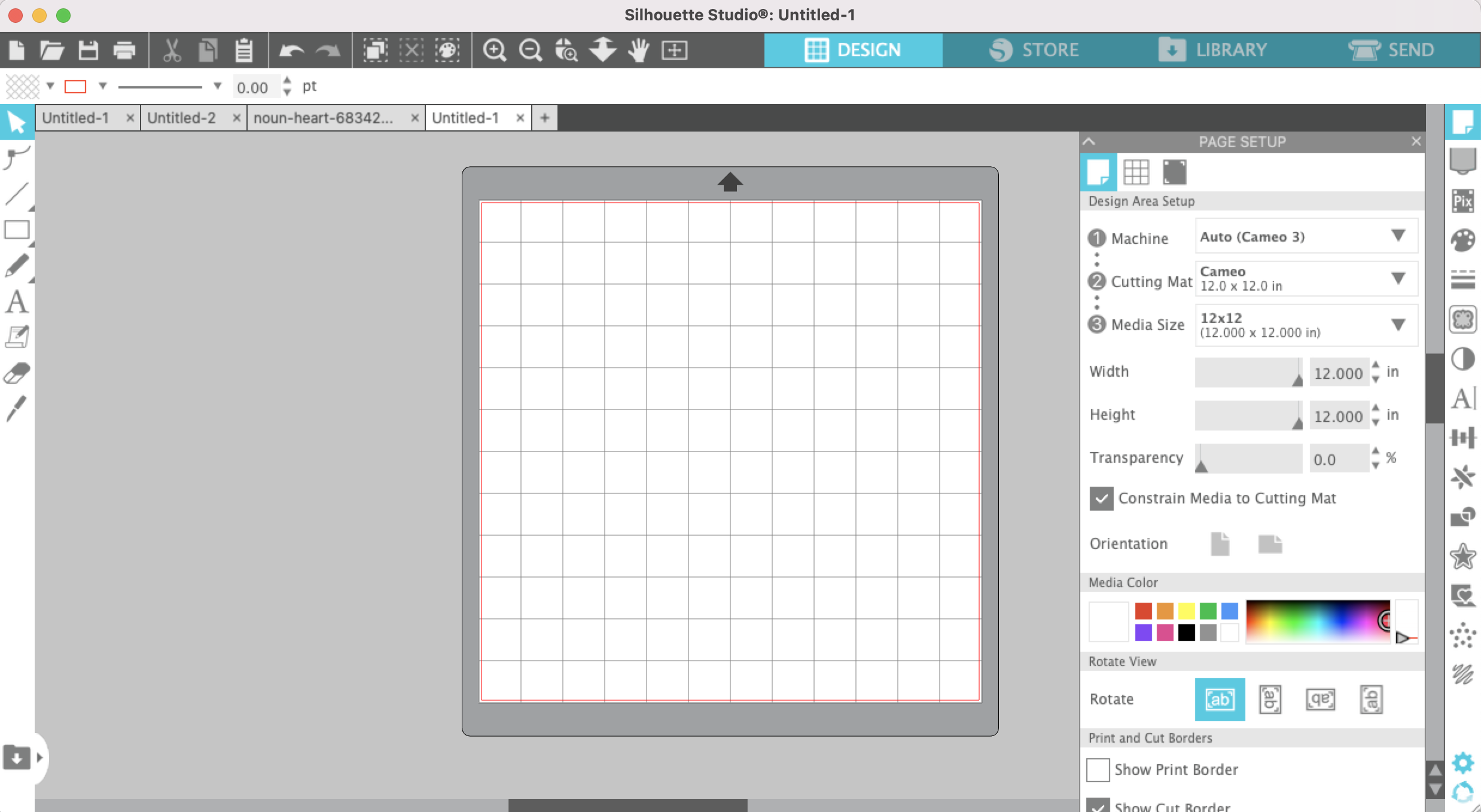This screenshot has width=1481, height=812.
Task: Open a file via folder icon
Action: click(x=52, y=50)
